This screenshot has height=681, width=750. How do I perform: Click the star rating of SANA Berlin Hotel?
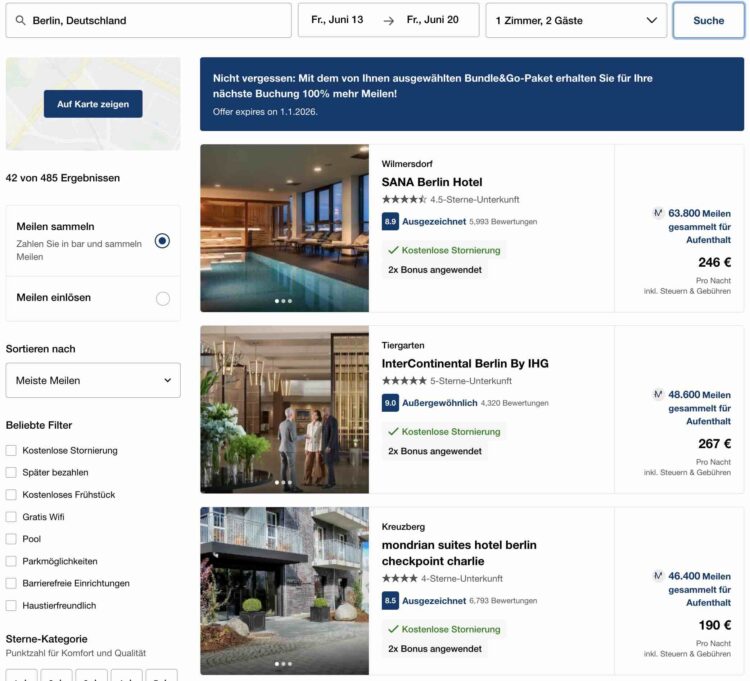(404, 199)
